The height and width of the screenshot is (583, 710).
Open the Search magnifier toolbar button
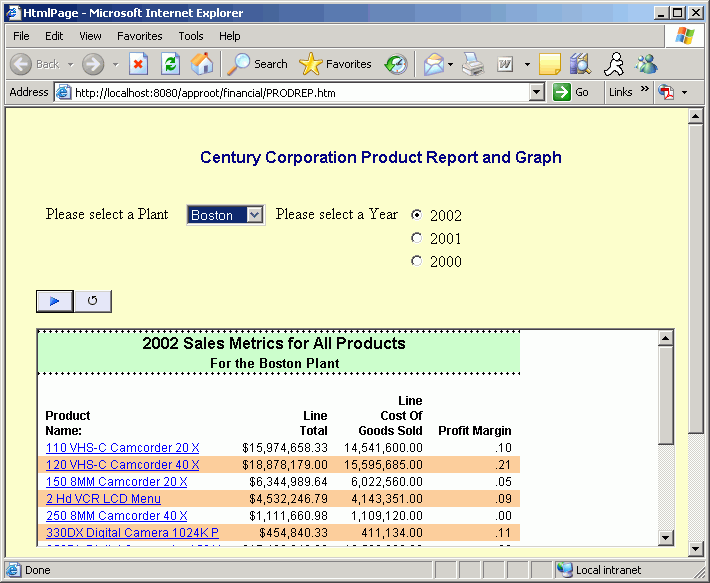click(257, 64)
